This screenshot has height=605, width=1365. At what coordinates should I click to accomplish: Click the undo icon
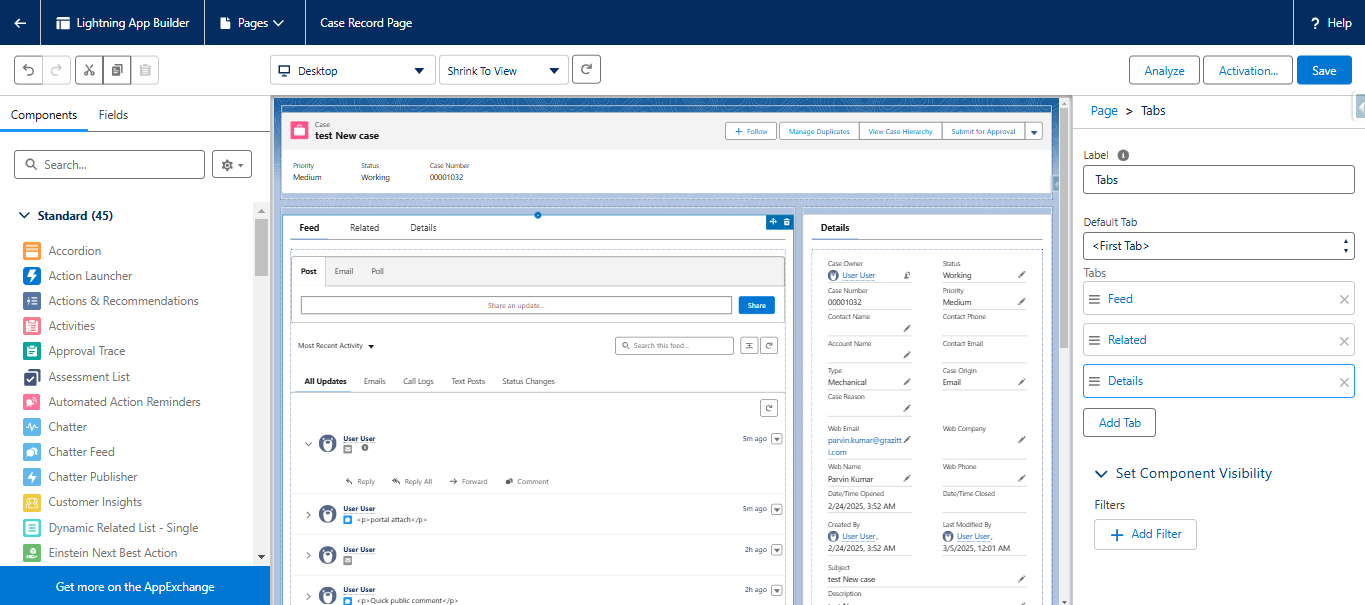pyautogui.click(x=29, y=70)
